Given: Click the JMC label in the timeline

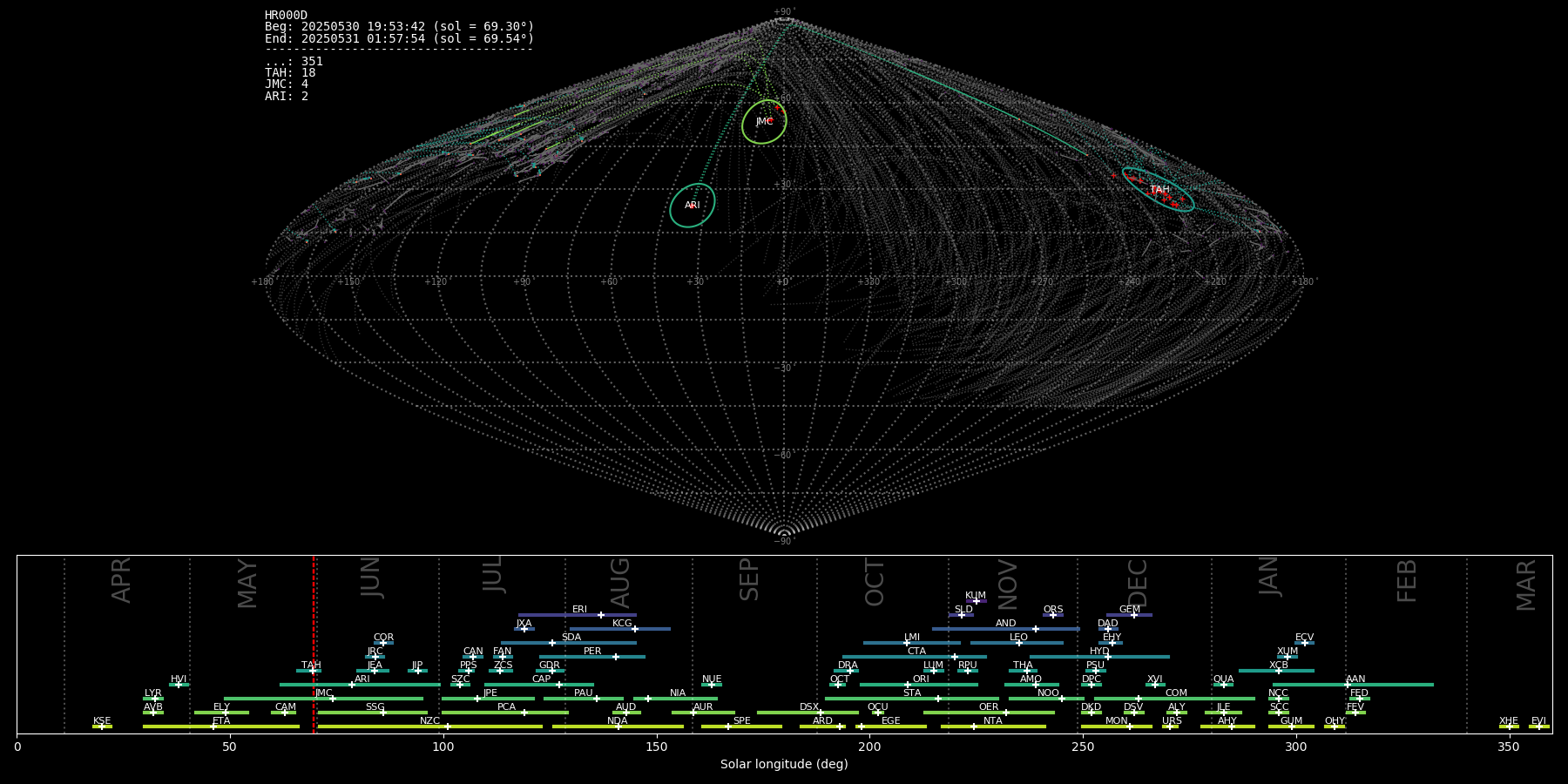Looking at the screenshot, I should pos(323,693).
